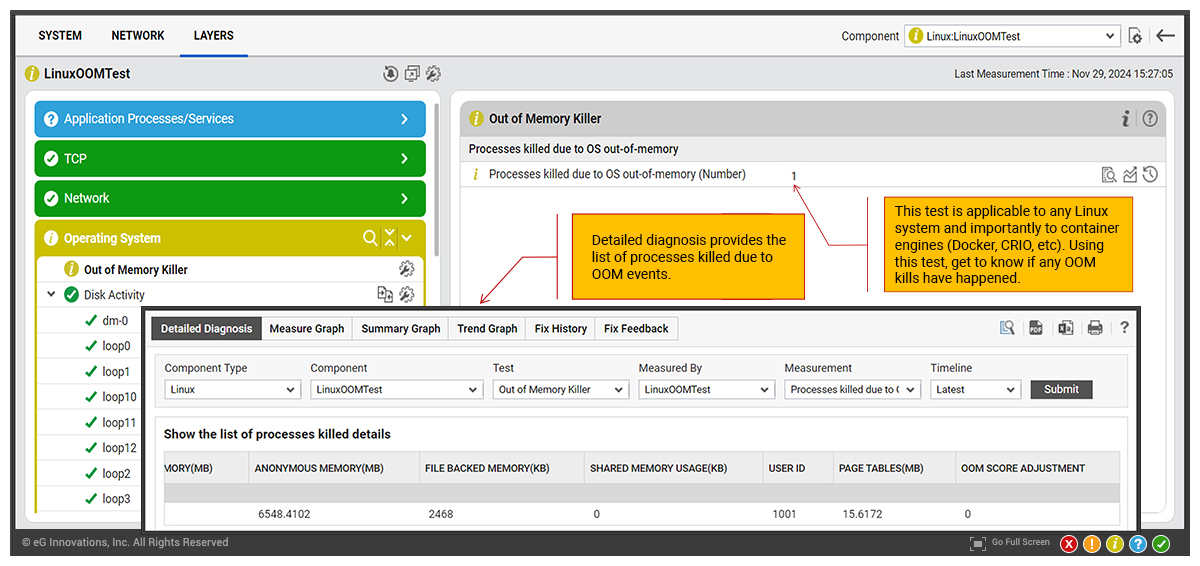Click the back arrow next to Component
The height and width of the screenshot is (566, 1200).
1165,36
